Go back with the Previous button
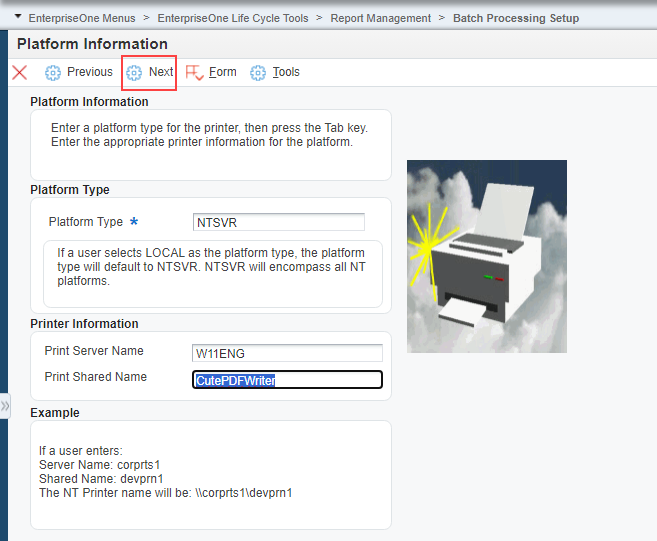The height and width of the screenshot is (541, 657). click(x=79, y=72)
